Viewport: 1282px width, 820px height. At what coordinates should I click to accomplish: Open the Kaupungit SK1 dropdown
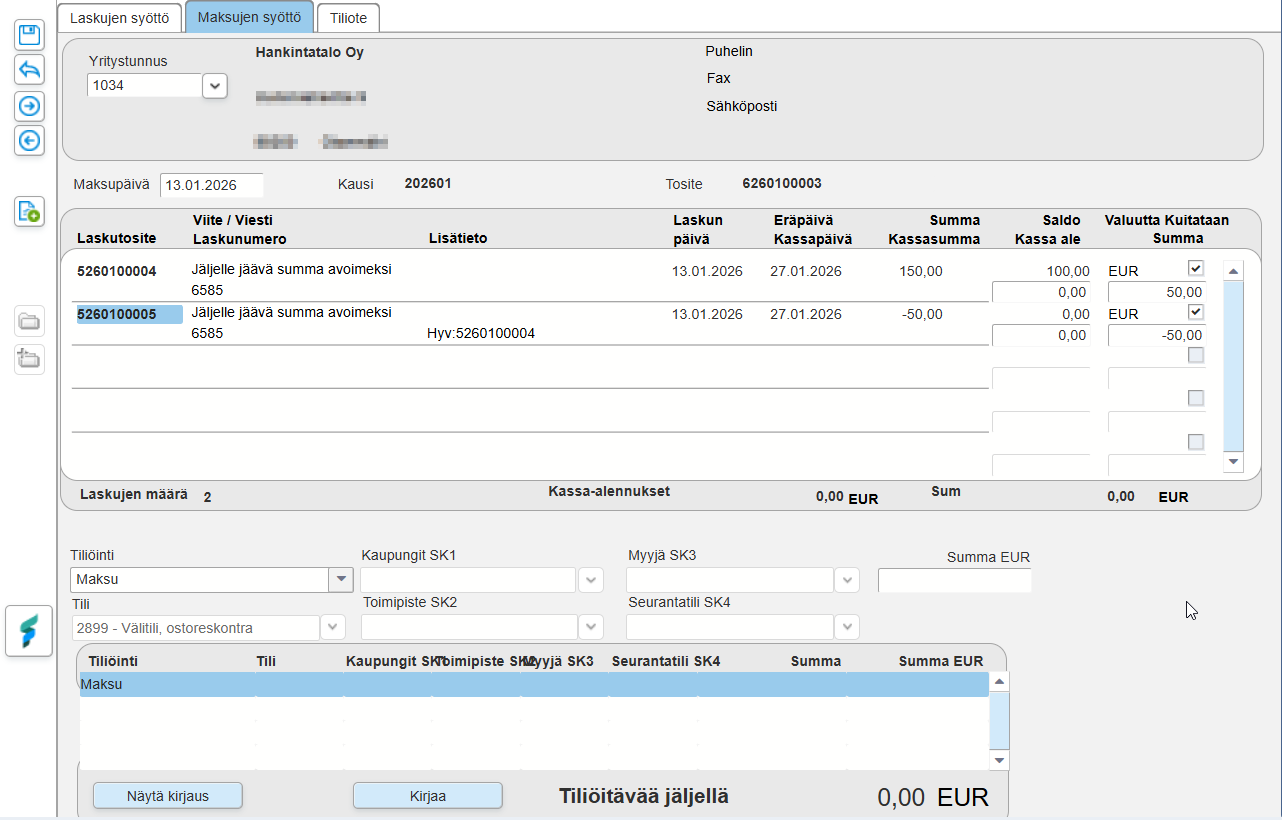(591, 580)
